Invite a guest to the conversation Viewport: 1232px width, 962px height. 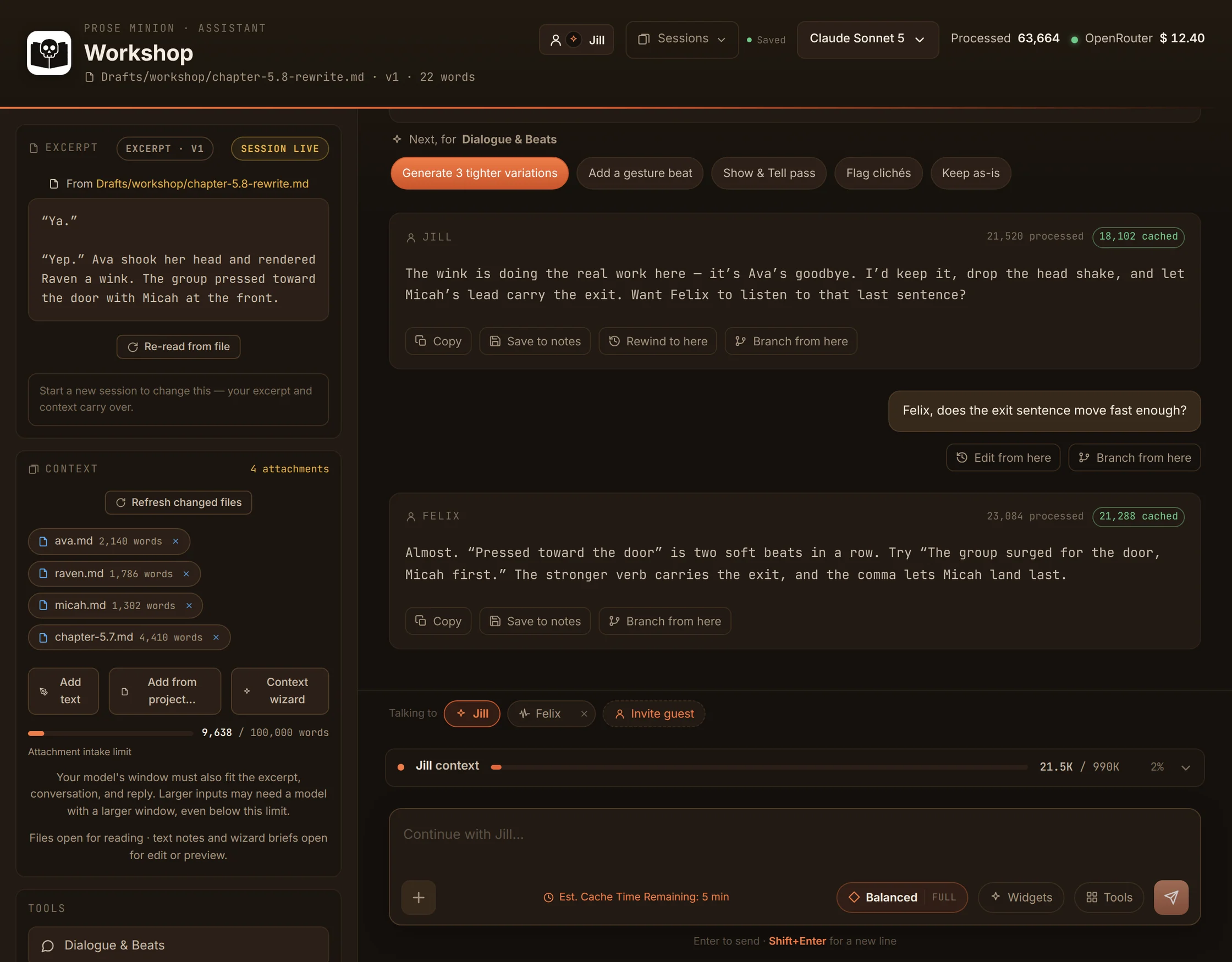654,714
